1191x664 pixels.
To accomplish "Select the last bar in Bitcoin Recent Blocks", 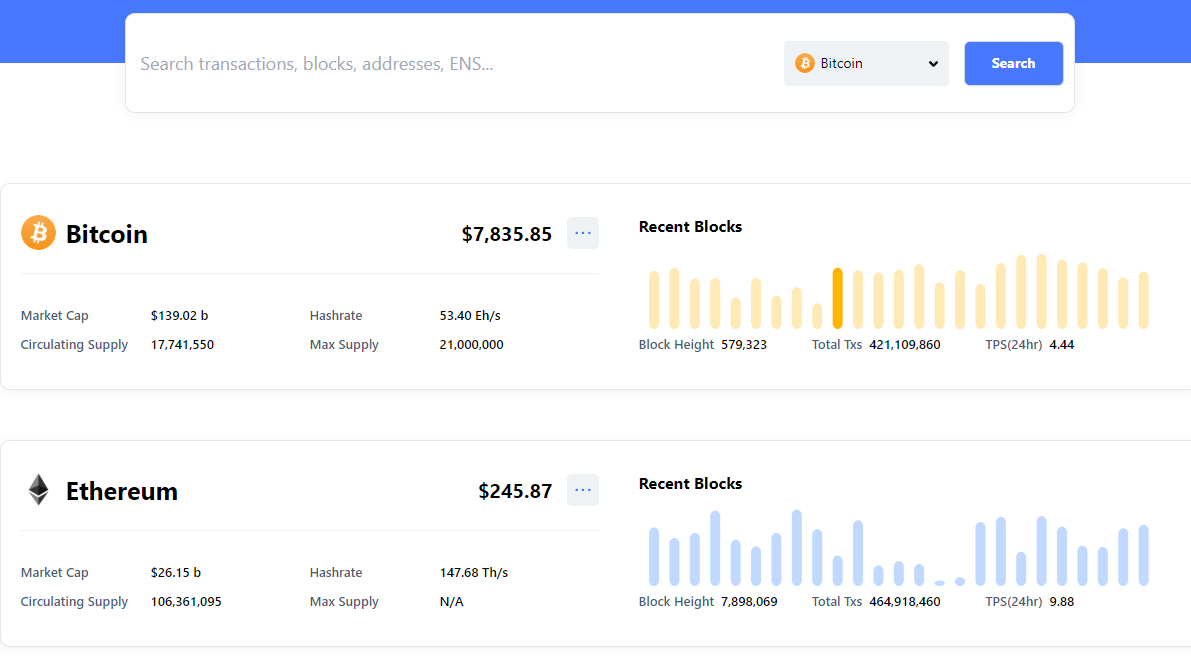I will tap(1144, 300).
